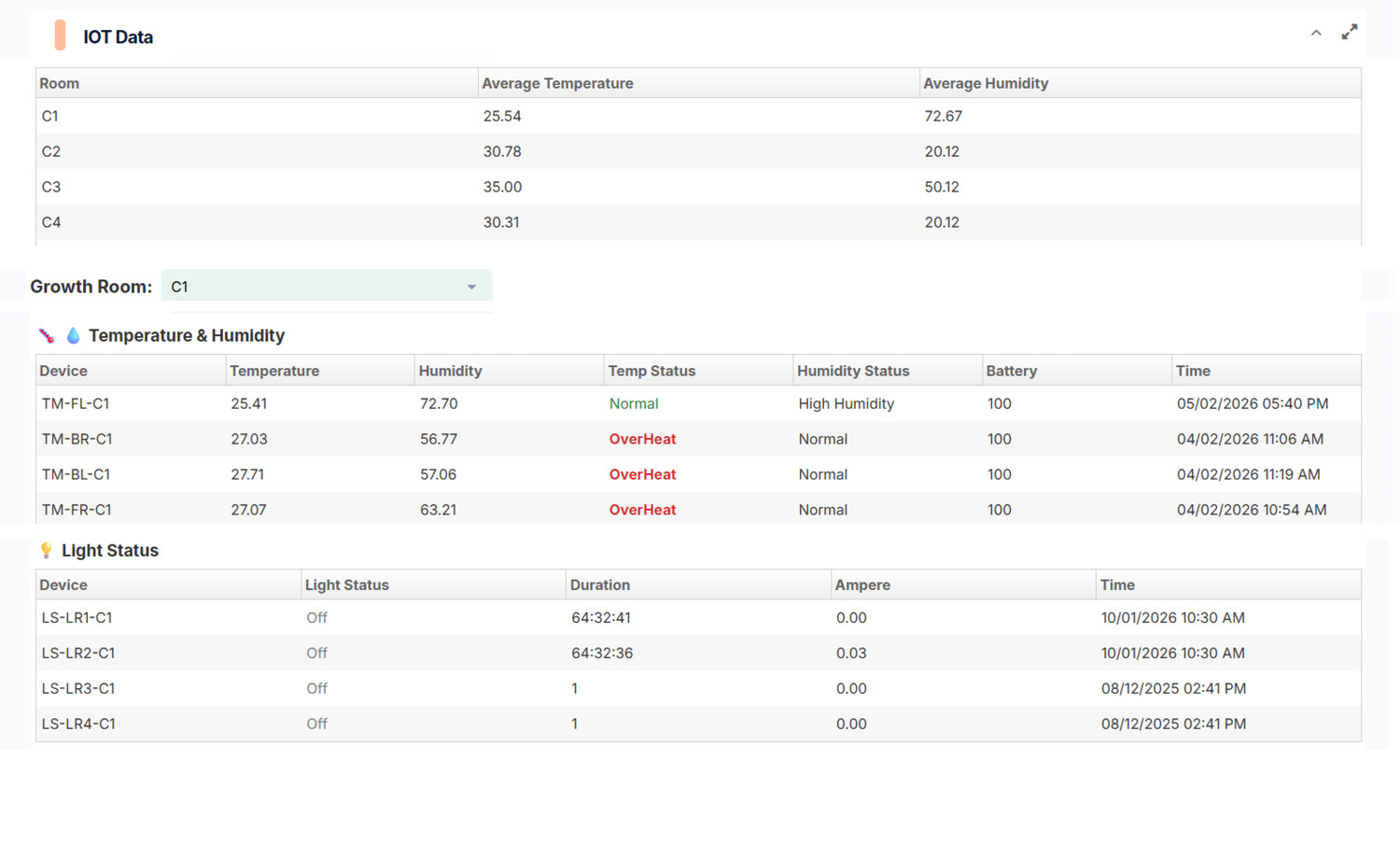Open the Growth Room dropdown
This screenshot has height=859, width=1400.
click(327, 286)
